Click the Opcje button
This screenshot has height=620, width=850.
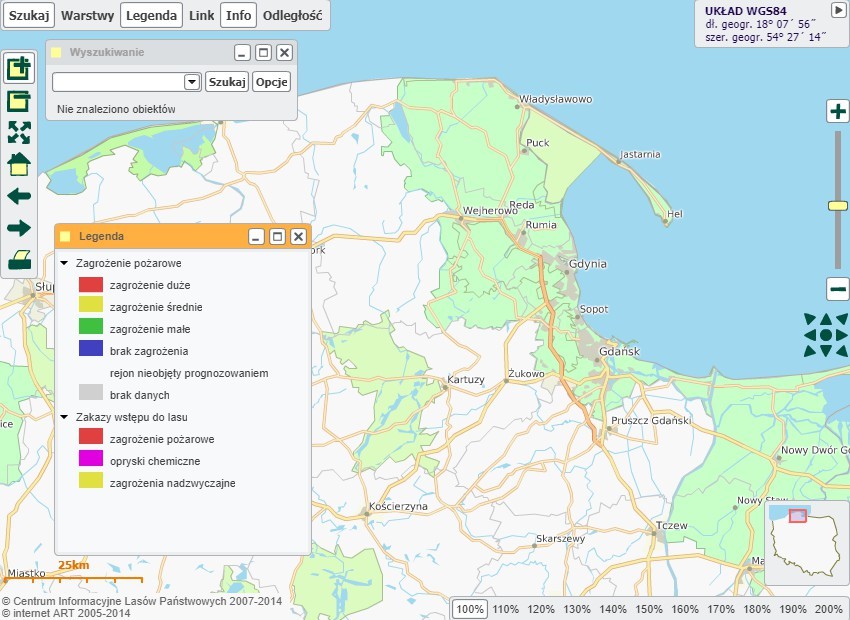272,82
